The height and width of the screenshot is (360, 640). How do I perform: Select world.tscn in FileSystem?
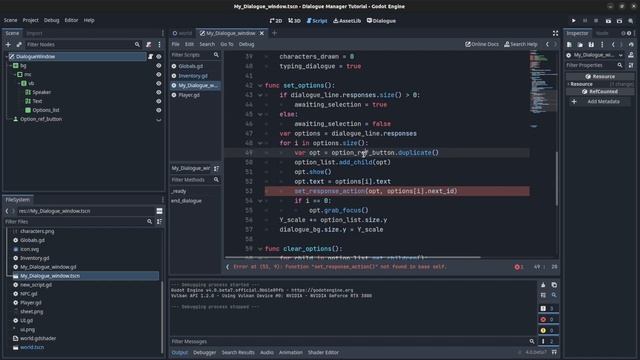point(32,347)
